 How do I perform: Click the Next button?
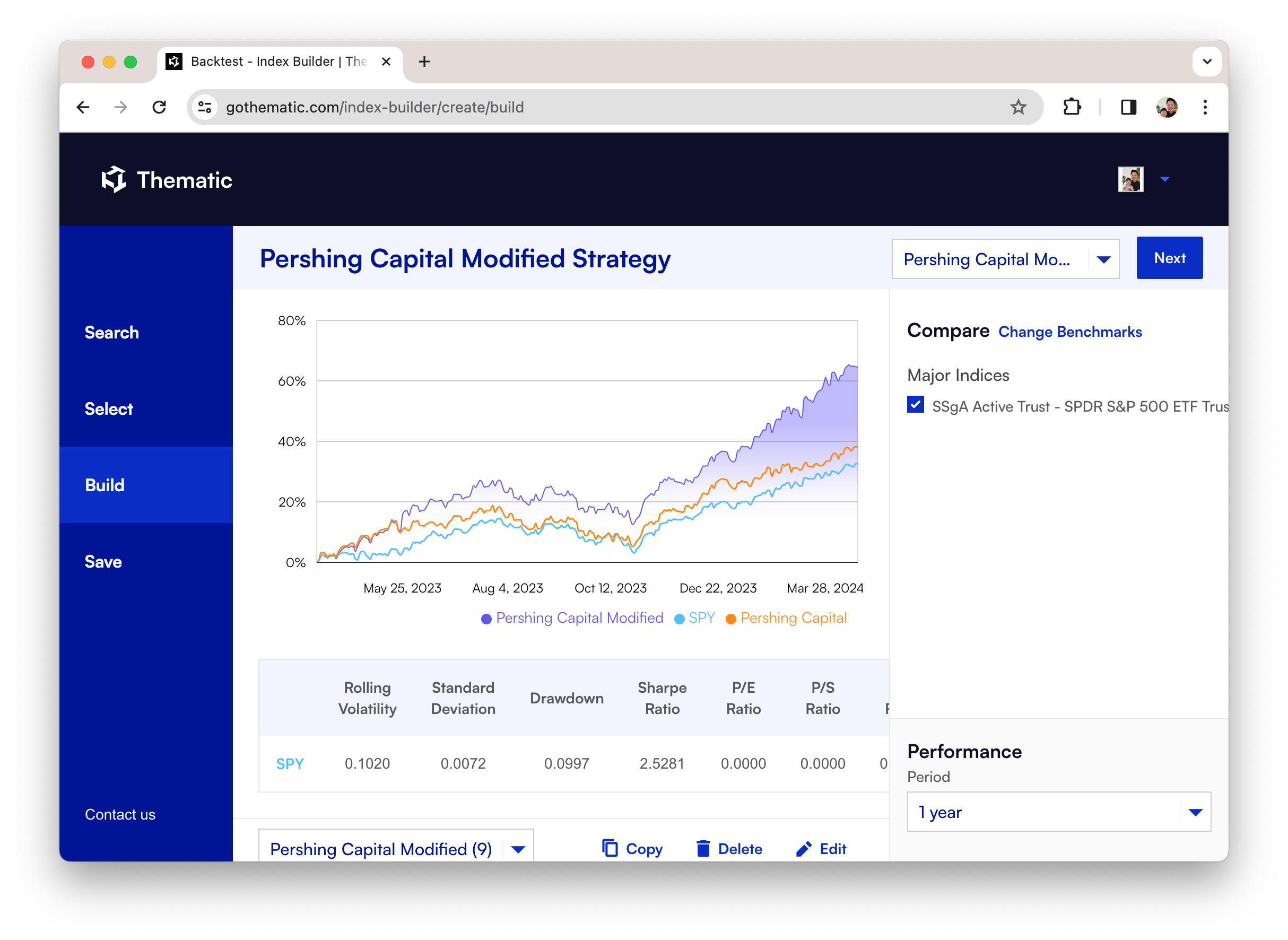click(x=1169, y=258)
